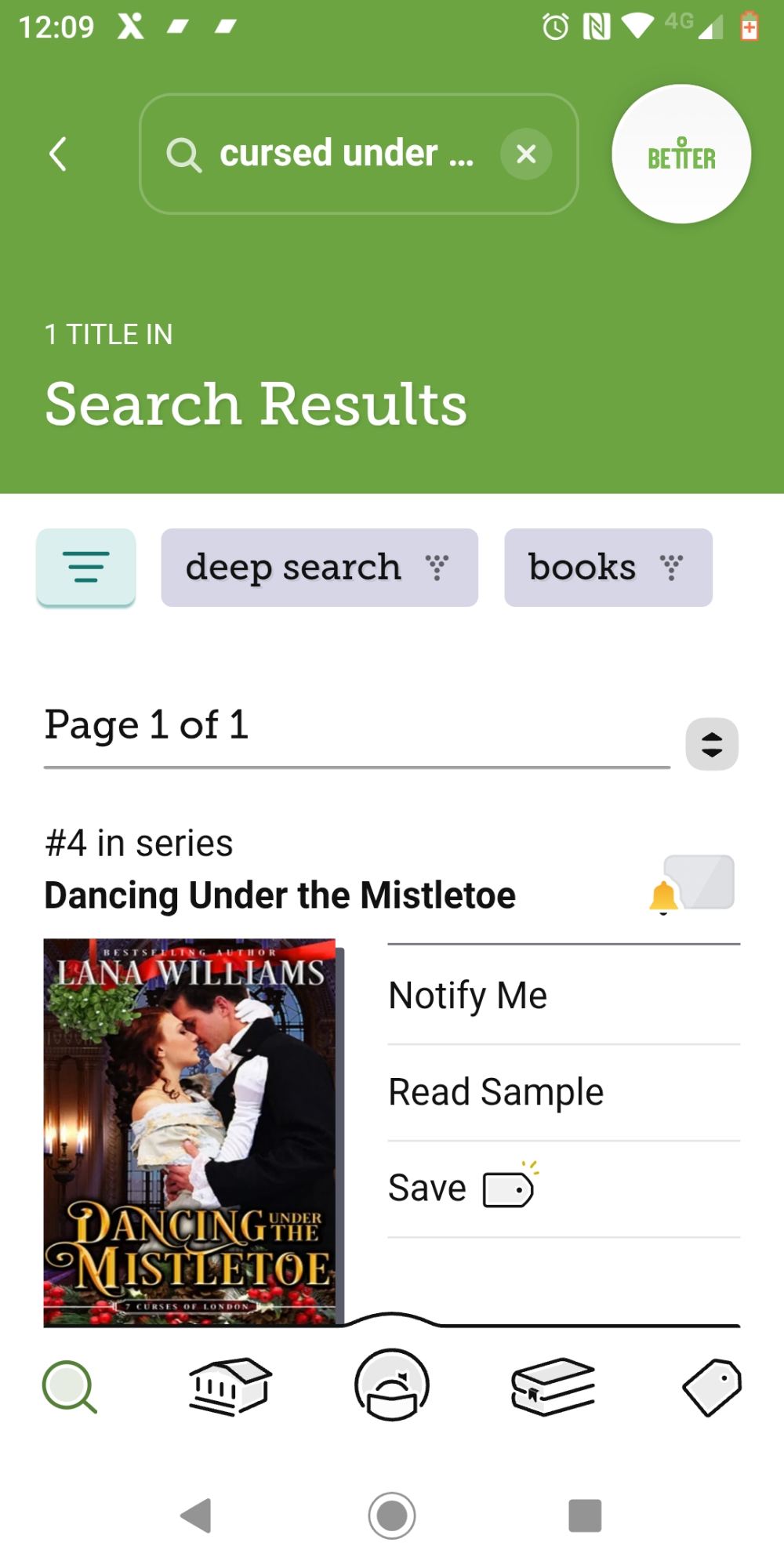The width and height of the screenshot is (784, 1568).
Task: Open the Tags icon in bottom navigation
Action: 712,1387
